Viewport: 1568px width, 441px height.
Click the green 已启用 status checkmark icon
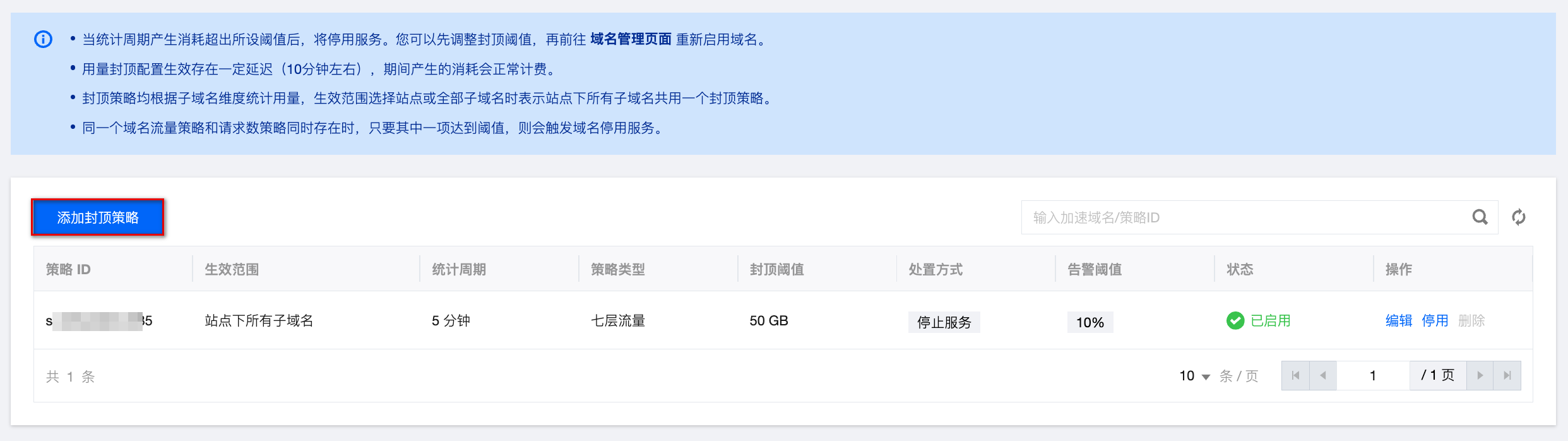coord(1235,321)
